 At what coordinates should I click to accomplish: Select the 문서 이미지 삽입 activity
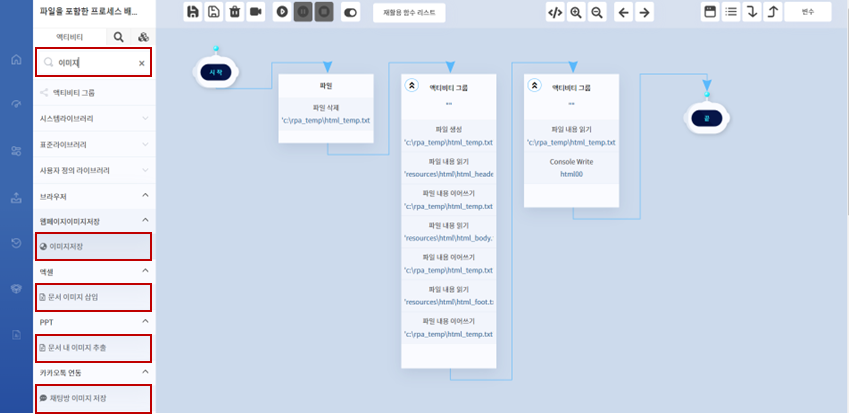[x=94, y=297]
